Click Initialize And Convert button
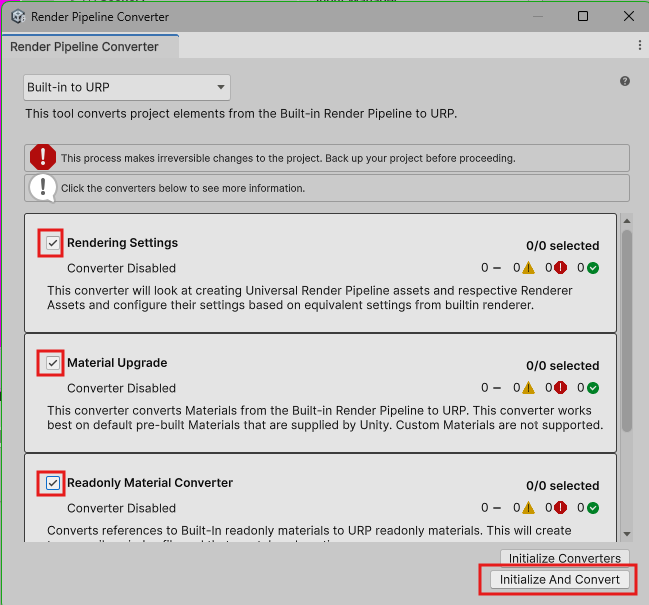The width and height of the screenshot is (649, 605). (560, 579)
